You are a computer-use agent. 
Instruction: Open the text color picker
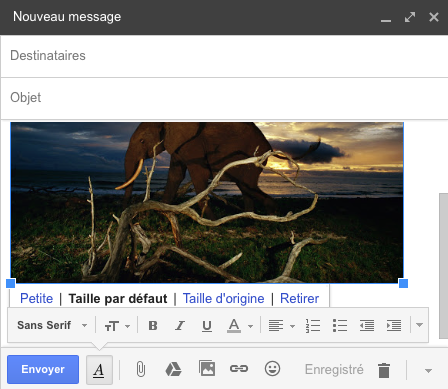pyautogui.click(x=240, y=326)
